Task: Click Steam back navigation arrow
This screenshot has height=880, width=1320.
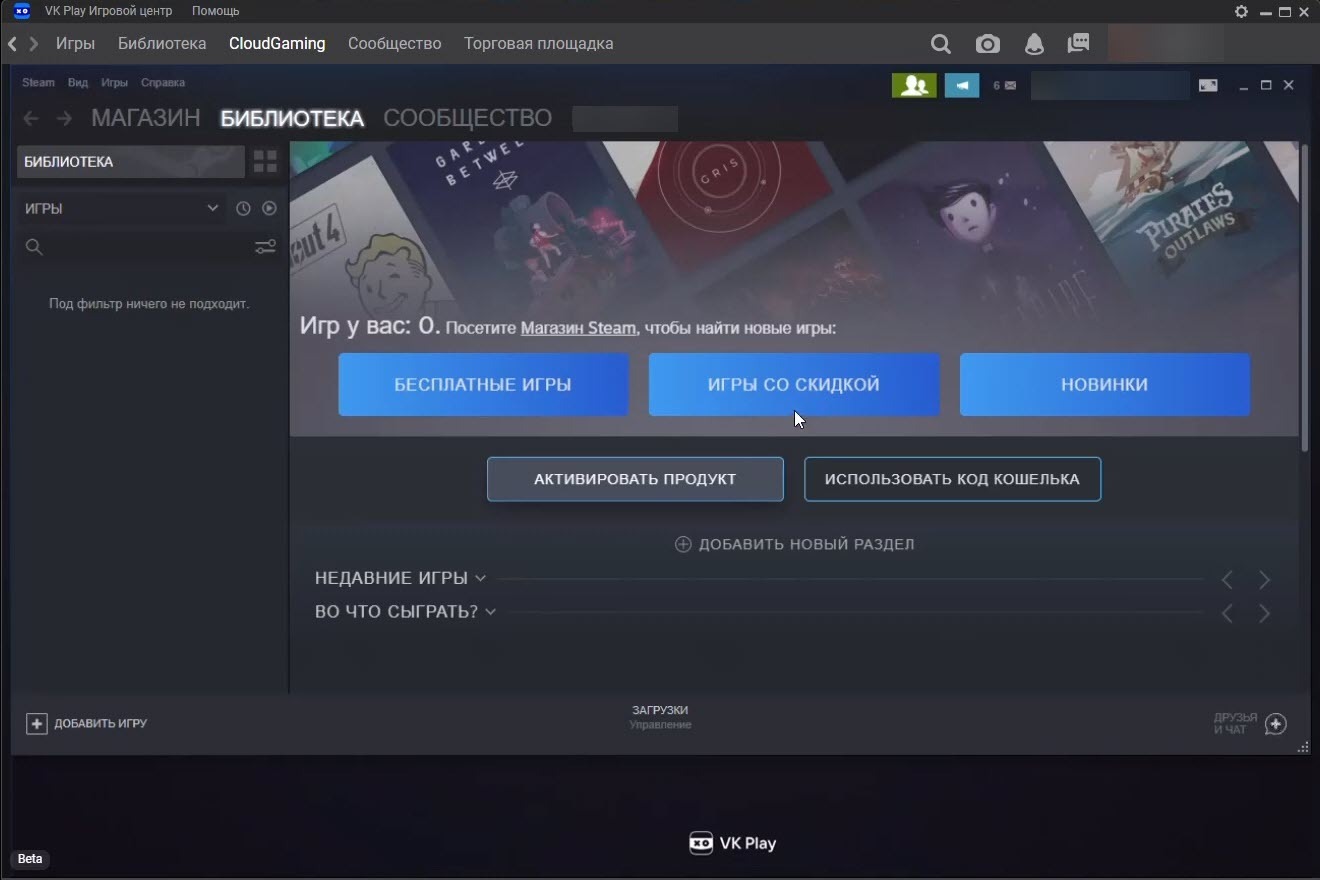Action: [x=31, y=118]
